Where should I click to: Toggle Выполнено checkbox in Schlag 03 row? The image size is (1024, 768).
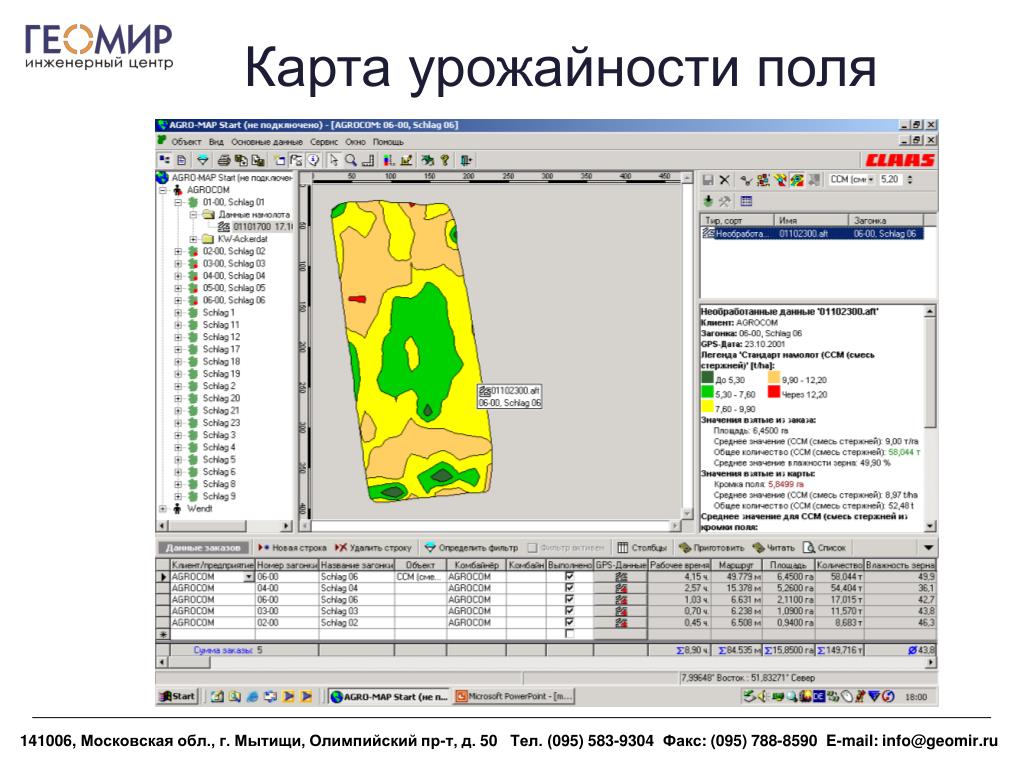tap(569, 611)
